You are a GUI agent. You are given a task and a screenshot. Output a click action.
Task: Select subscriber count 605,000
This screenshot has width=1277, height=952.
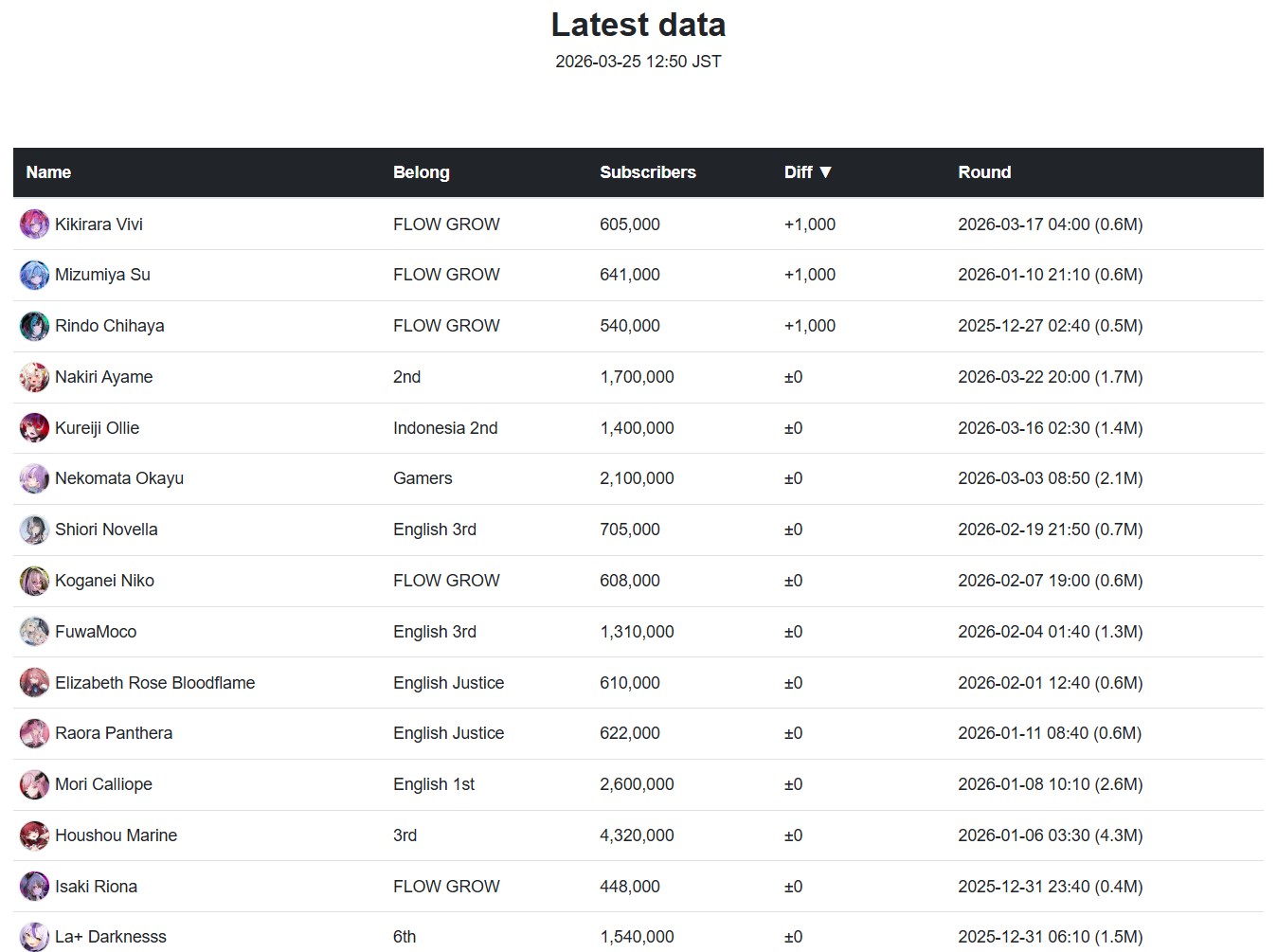click(x=630, y=225)
